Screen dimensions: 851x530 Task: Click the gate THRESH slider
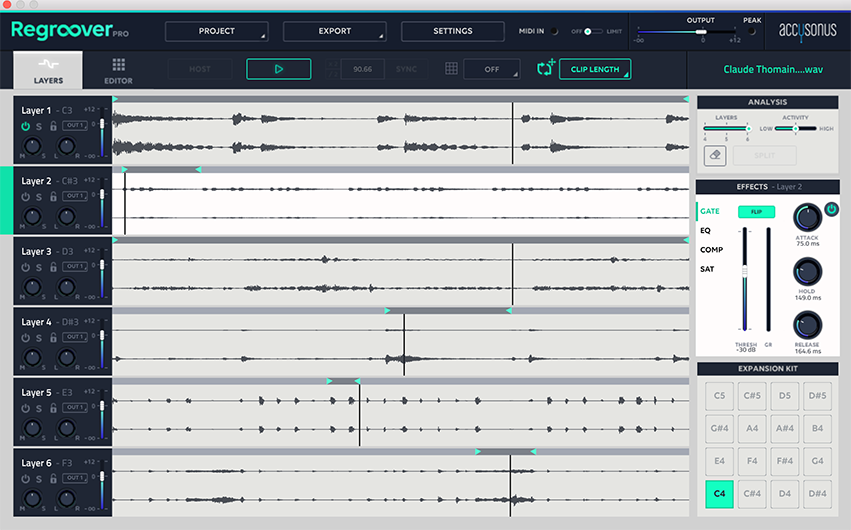(745, 279)
